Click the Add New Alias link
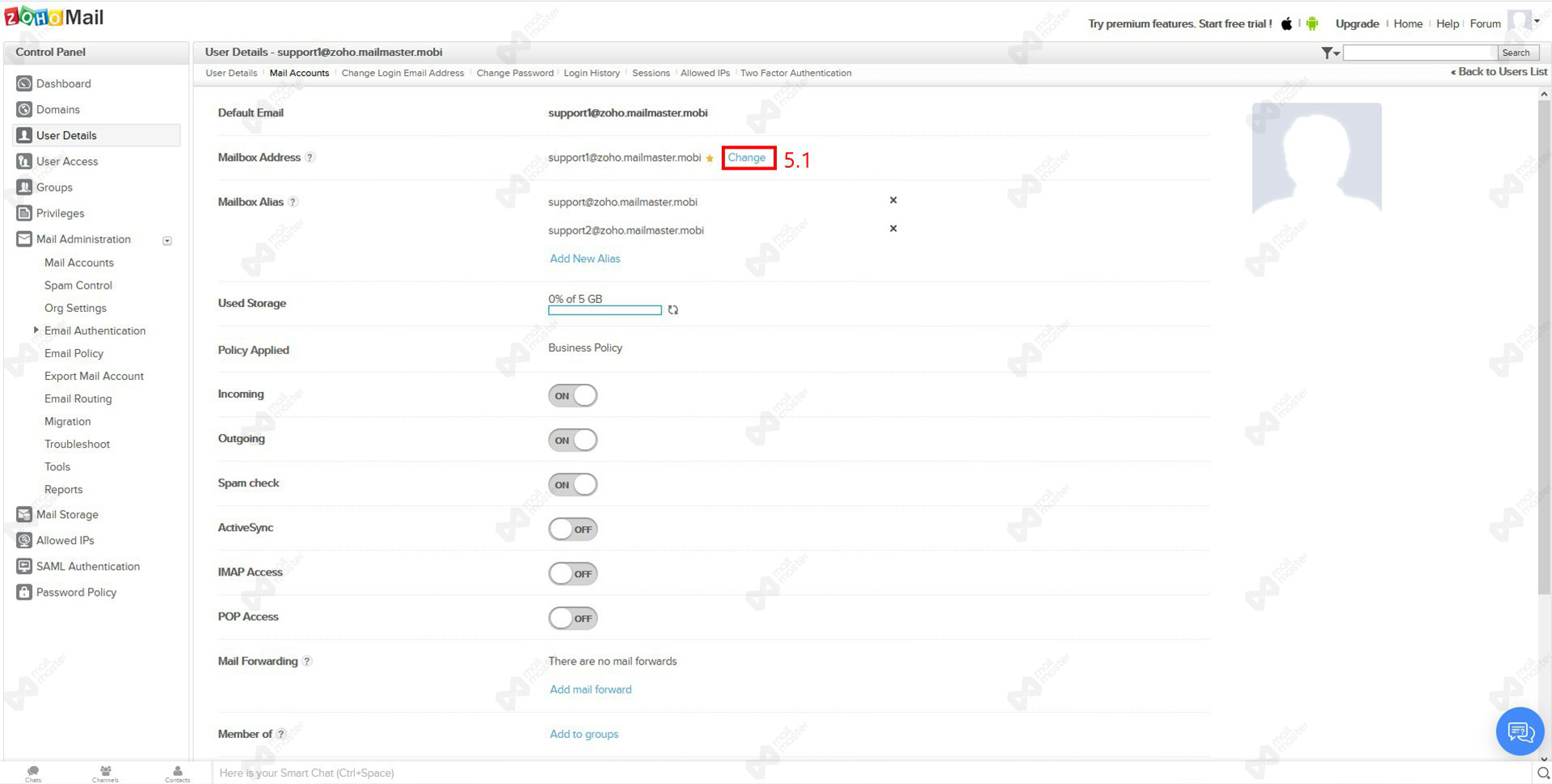 (x=585, y=259)
